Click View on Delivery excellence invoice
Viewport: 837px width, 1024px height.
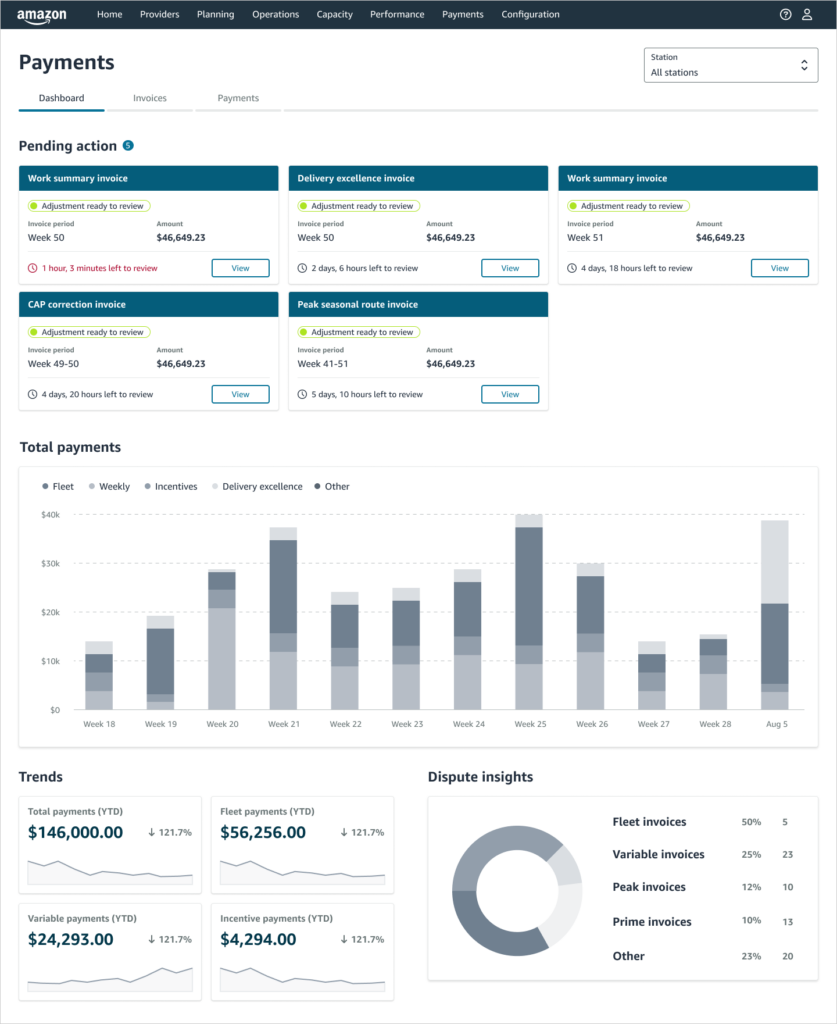click(x=510, y=268)
